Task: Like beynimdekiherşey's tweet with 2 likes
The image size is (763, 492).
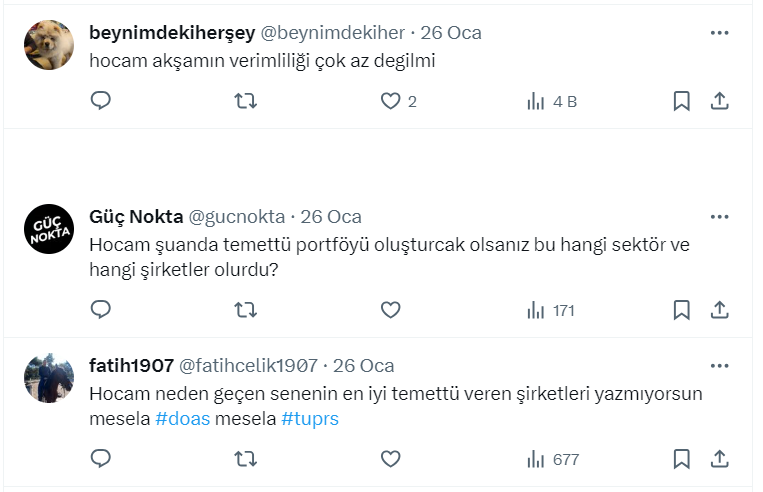Action: pos(390,101)
